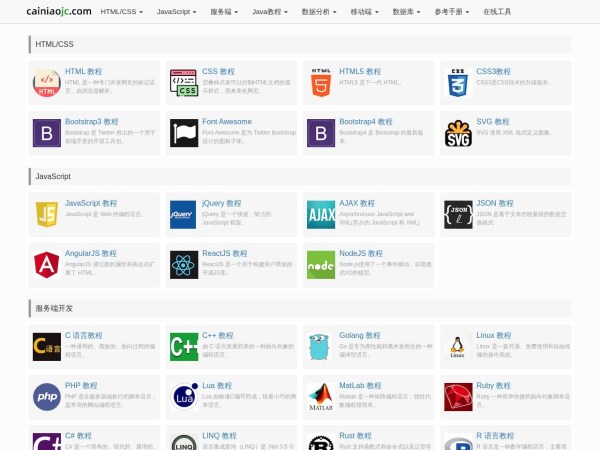Image resolution: width=600 pixels, height=450 pixels.
Task: Click the HTML tutorial icon
Action: [46, 82]
